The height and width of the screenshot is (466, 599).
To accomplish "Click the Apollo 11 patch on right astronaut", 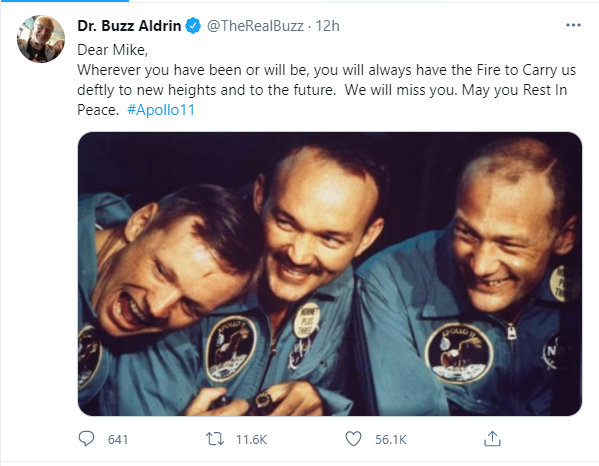I will pyautogui.click(x=459, y=353).
